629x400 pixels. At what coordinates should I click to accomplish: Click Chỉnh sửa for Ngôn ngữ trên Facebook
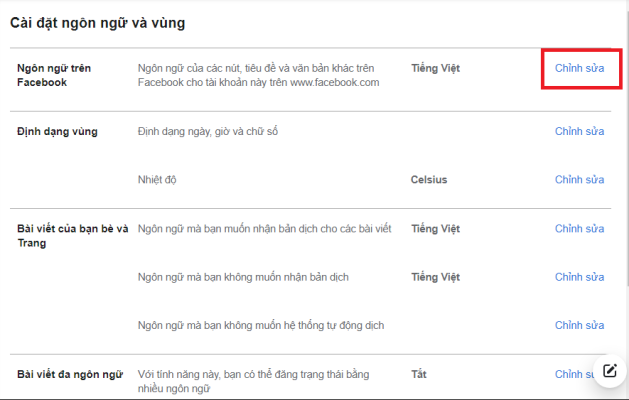coord(579,68)
